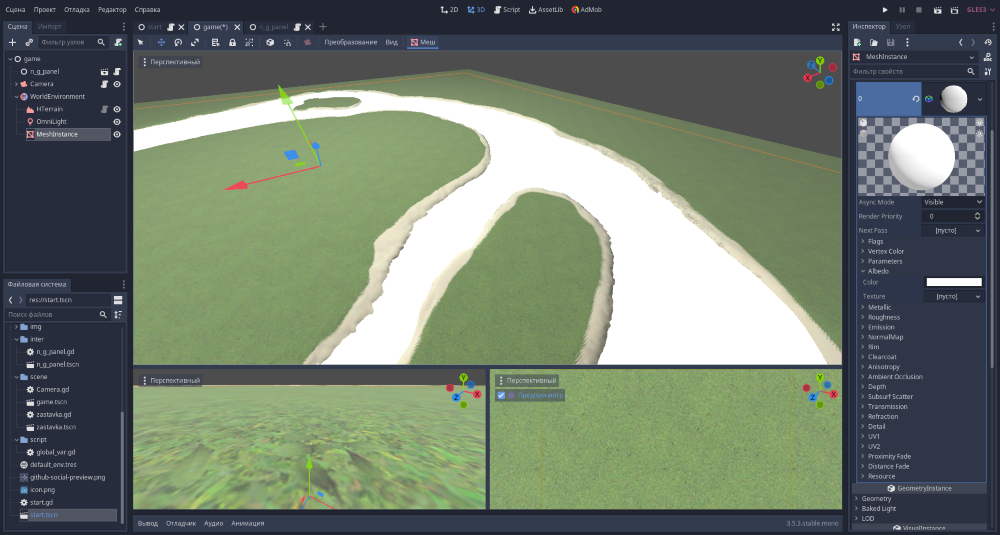Image resolution: width=1000 pixels, height=535 pixels.
Task: Click the lock selected object icon
Action: pos(232,43)
